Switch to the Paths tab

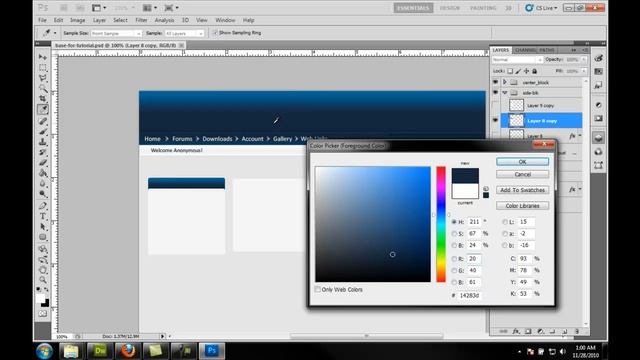[547, 50]
